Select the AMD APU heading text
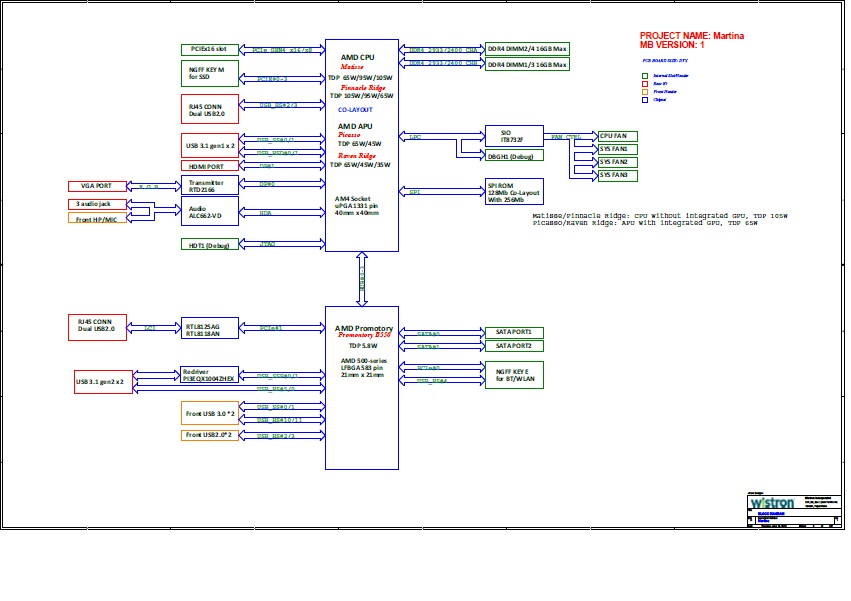This screenshot has height=601, width=851. pyautogui.click(x=355, y=126)
